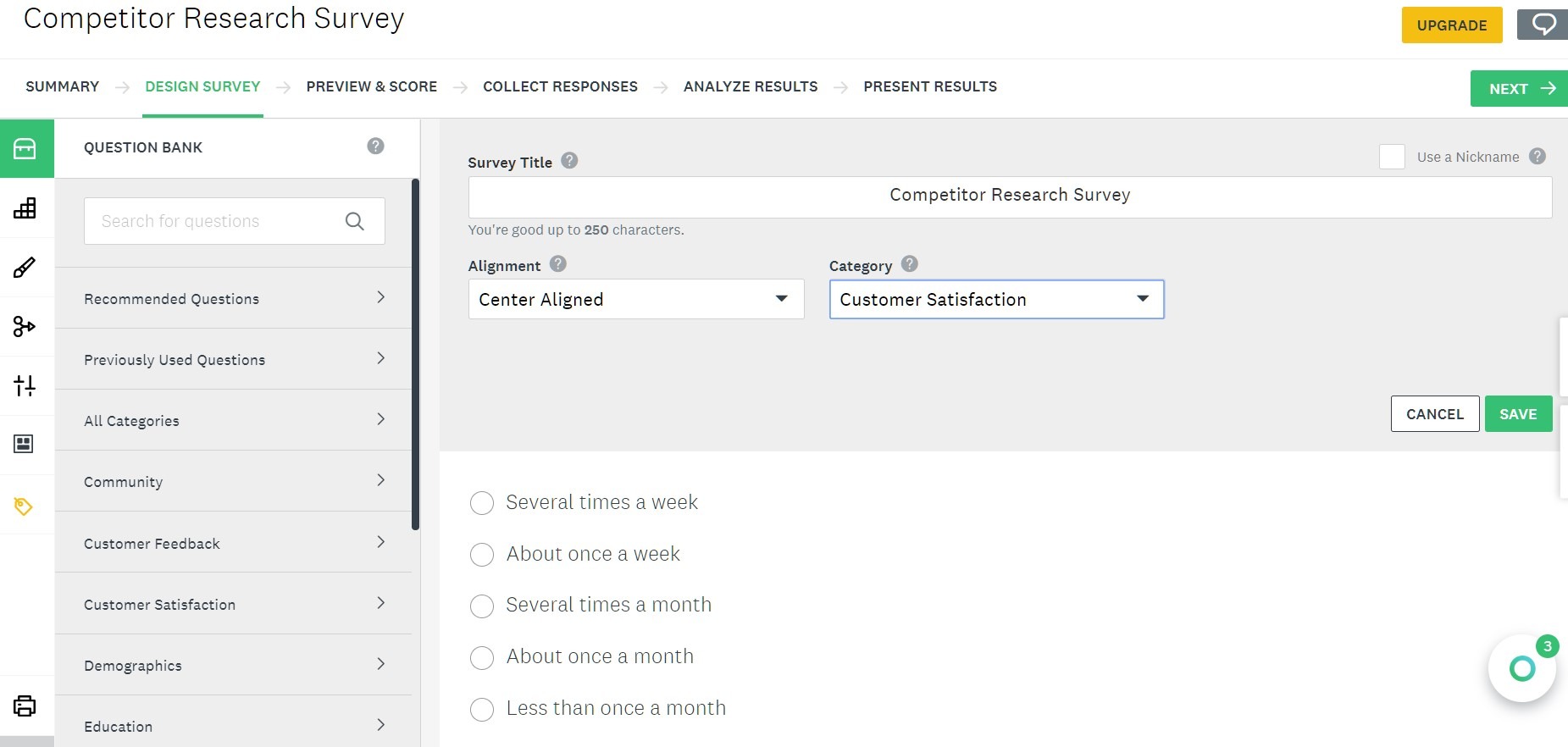1568x747 pixels.
Task: Save the survey title settings
Action: click(1518, 413)
